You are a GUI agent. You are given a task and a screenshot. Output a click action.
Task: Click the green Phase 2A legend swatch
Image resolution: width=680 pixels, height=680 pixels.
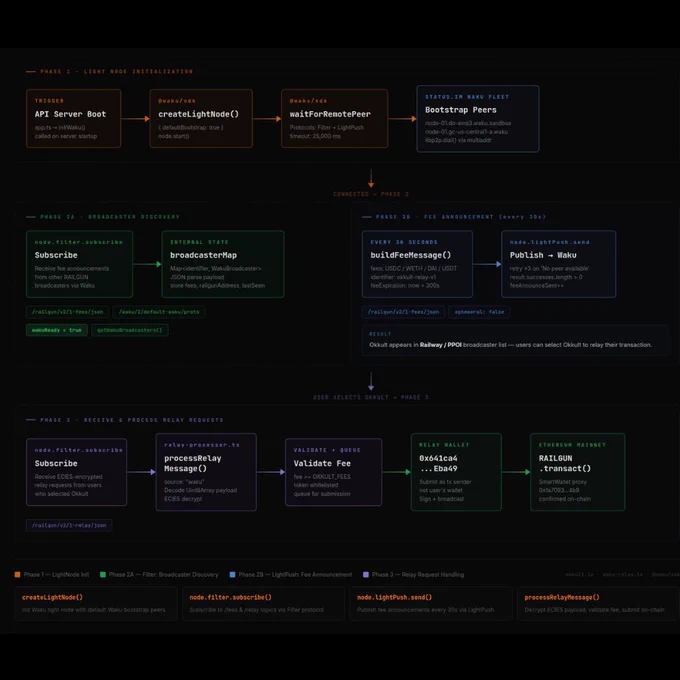pos(103,574)
